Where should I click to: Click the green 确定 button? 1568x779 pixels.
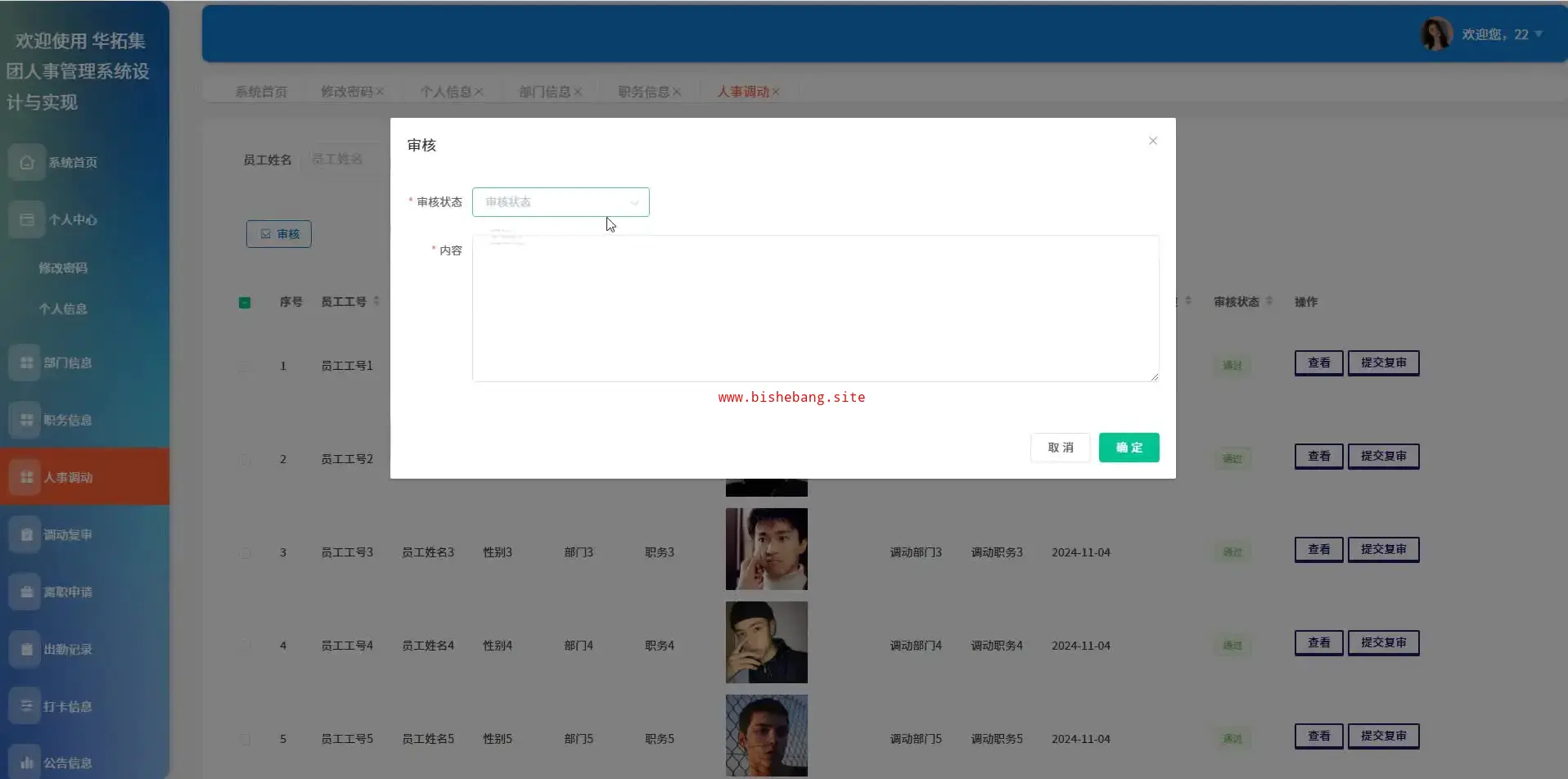(x=1129, y=448)
